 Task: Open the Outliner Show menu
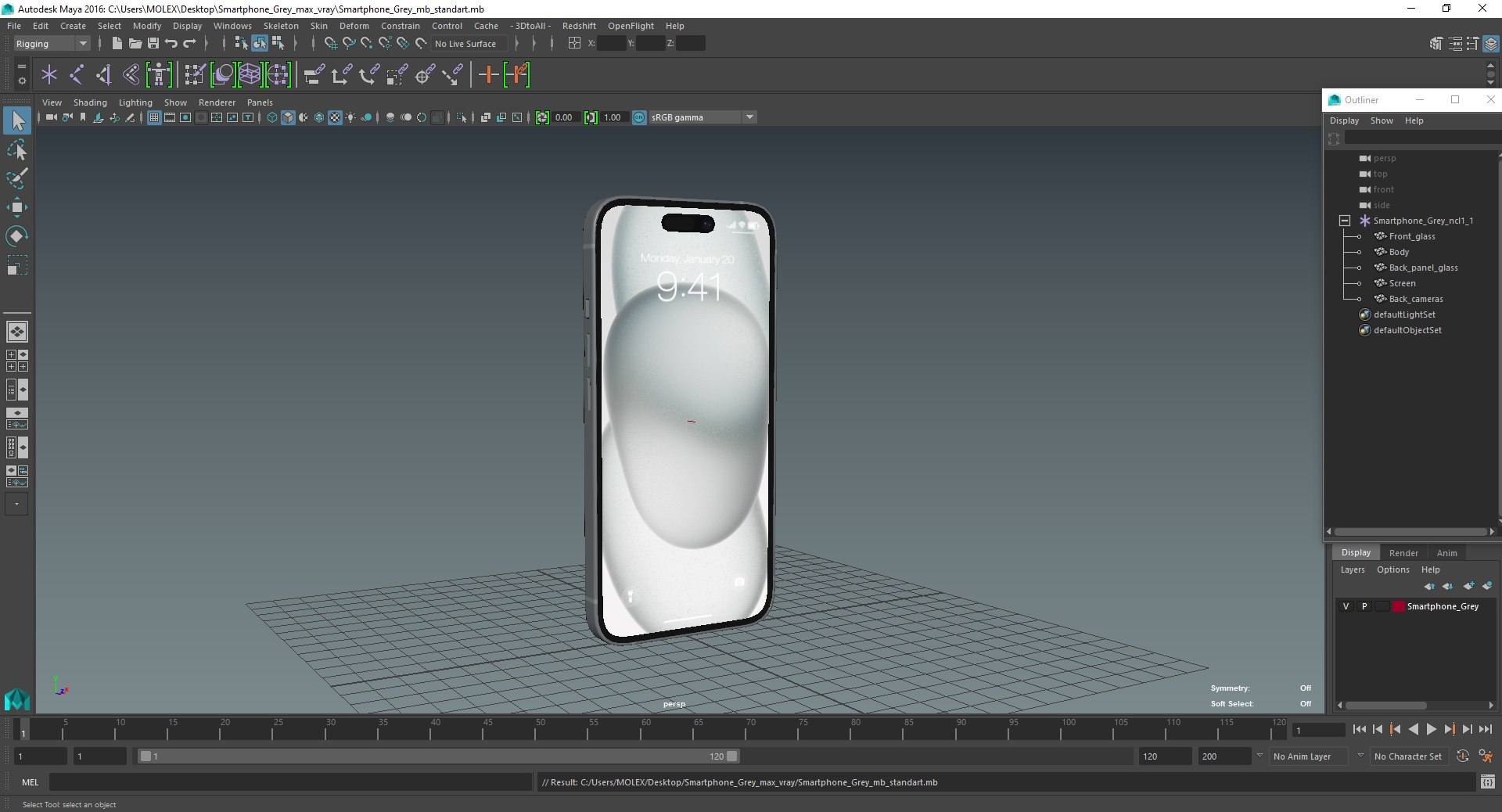1382,120
